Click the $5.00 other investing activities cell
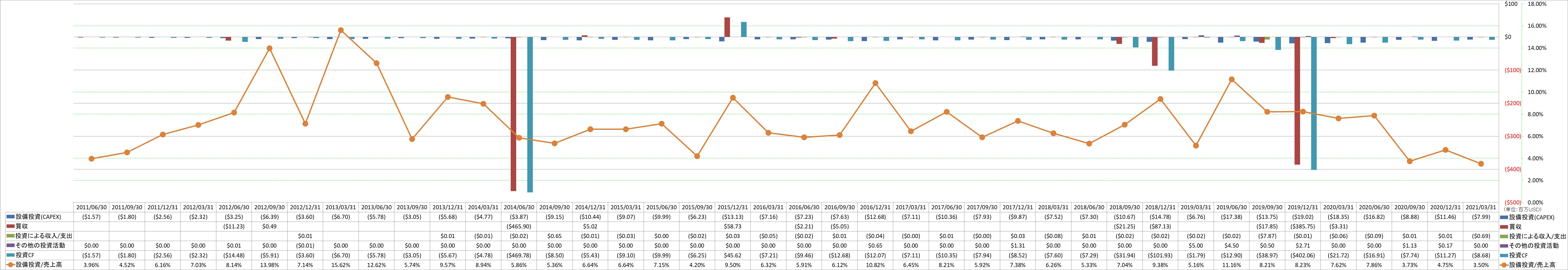 click(x=1196, y=246)
